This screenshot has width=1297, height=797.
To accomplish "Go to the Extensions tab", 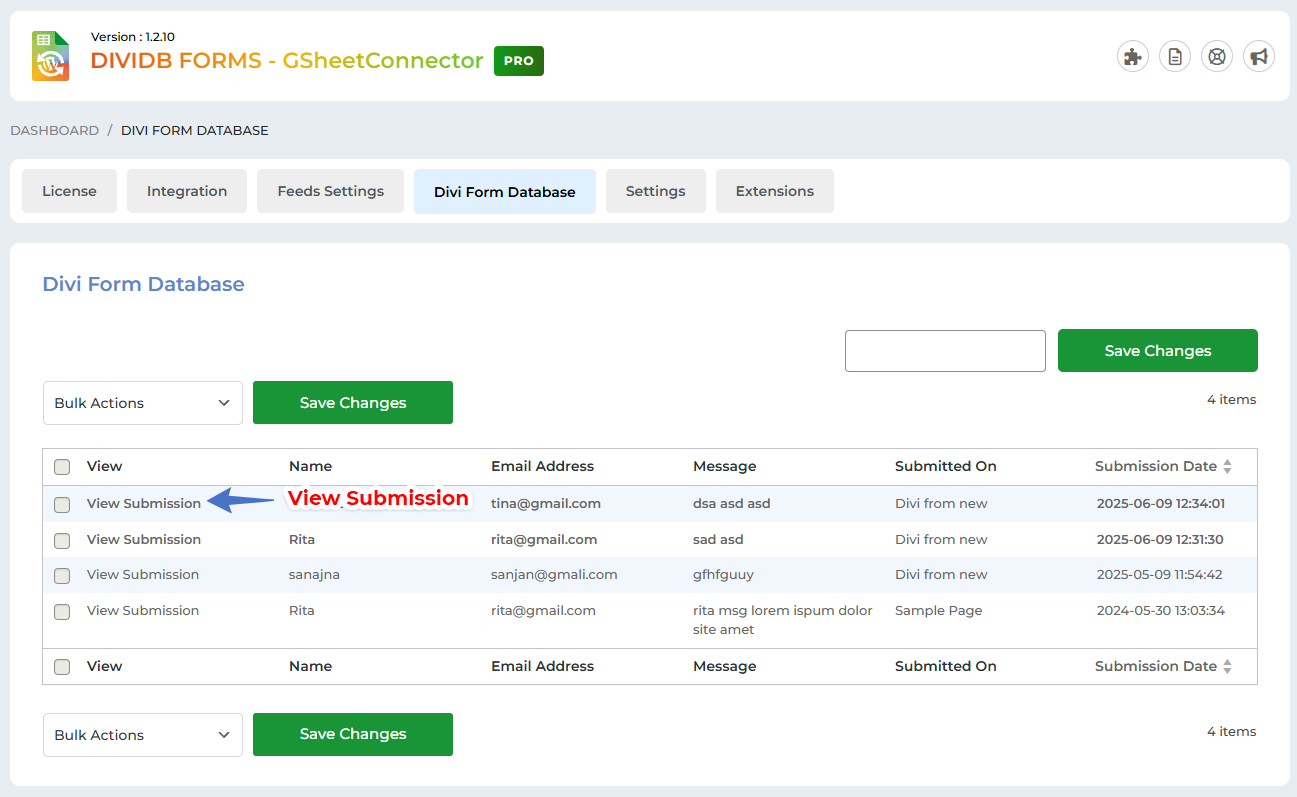I will [x=774, y=191].
